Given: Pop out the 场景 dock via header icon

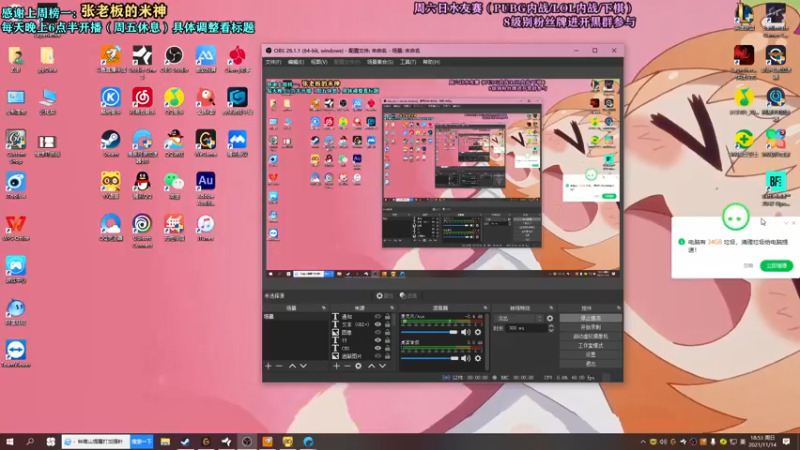Looking at the screenshot, I should click(323, 308).
